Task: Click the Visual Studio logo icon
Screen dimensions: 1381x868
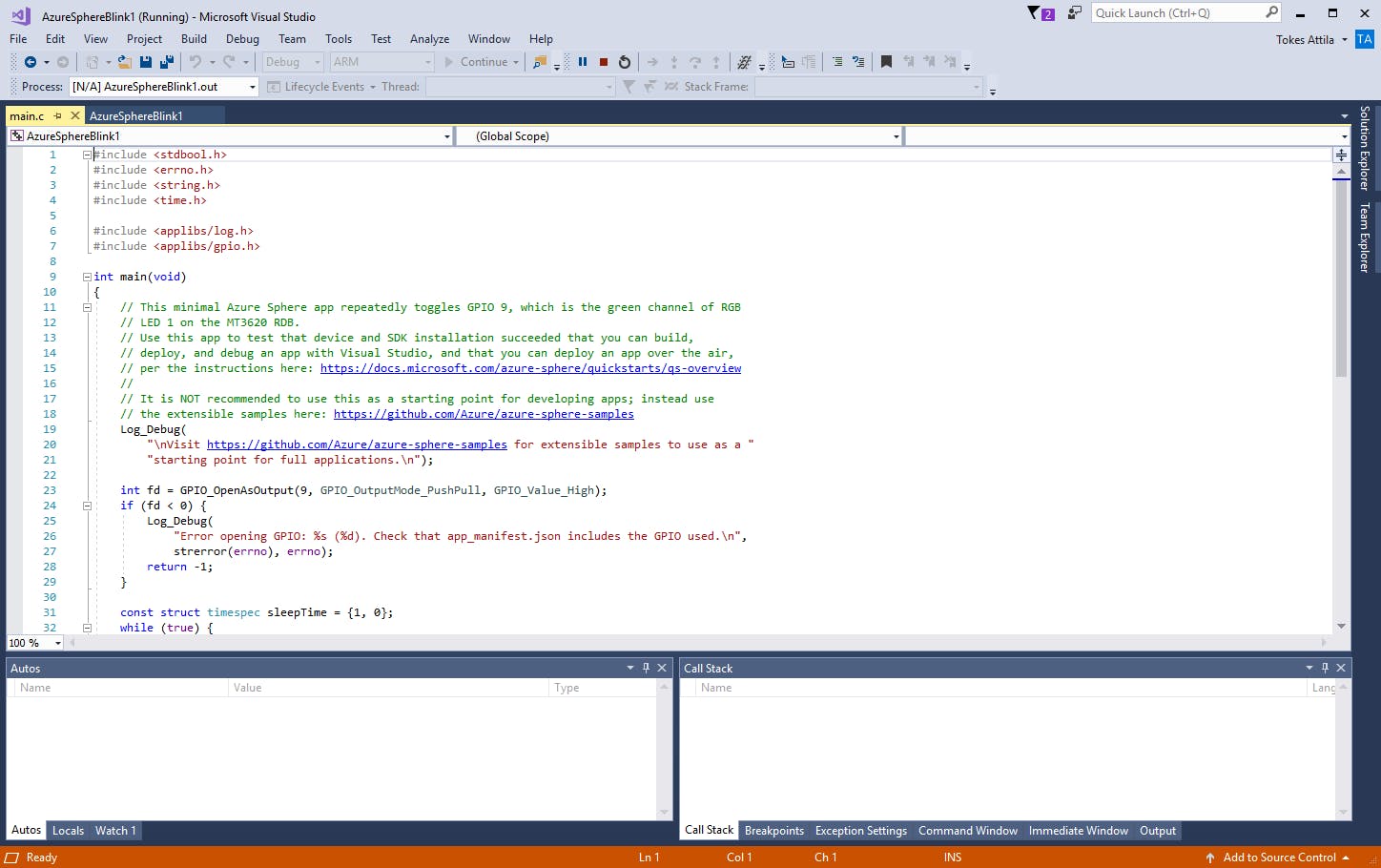Action: (x=20, y=15)
